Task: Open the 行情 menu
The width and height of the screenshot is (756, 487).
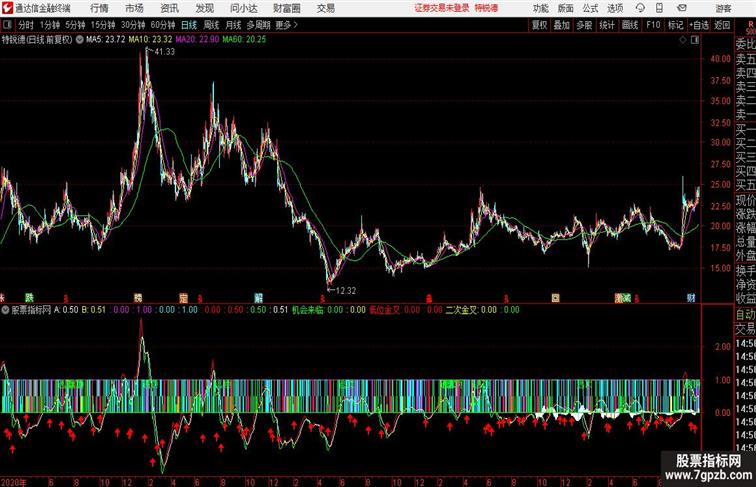Action: 99,8
